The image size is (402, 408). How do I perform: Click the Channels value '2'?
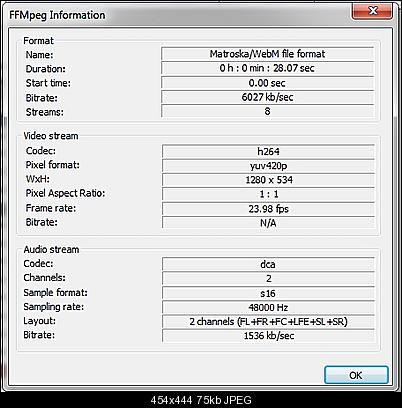tap(268, 279)
